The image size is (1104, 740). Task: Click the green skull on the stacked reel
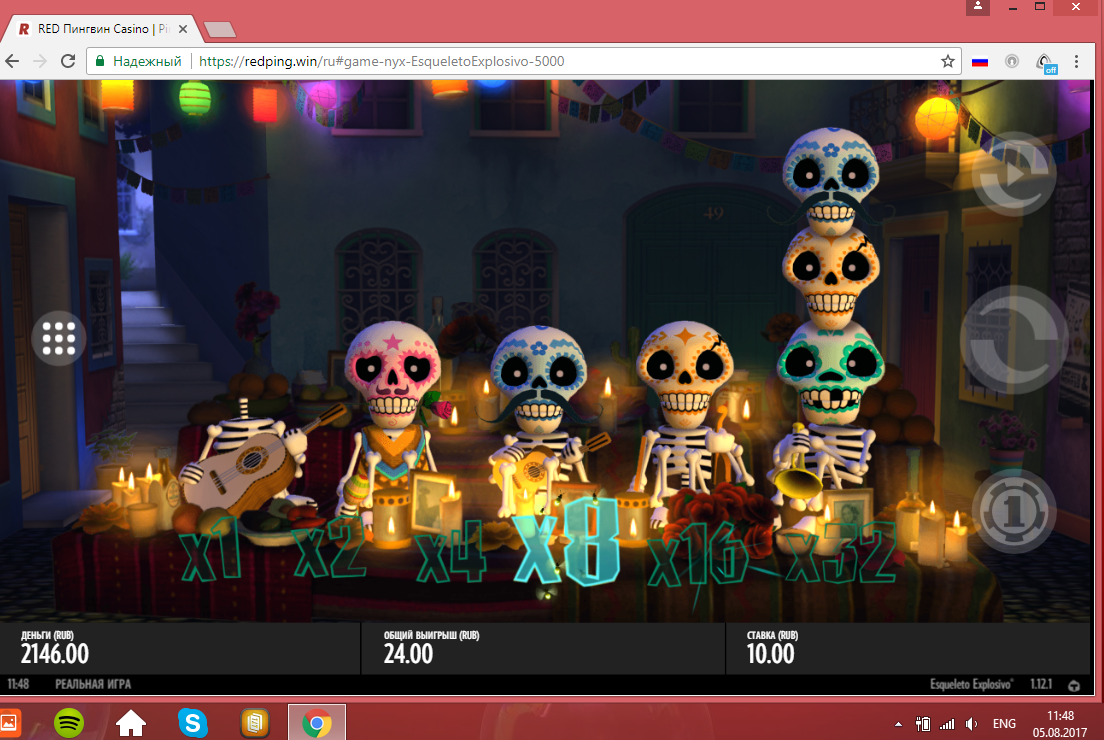(x=831, y=373)
